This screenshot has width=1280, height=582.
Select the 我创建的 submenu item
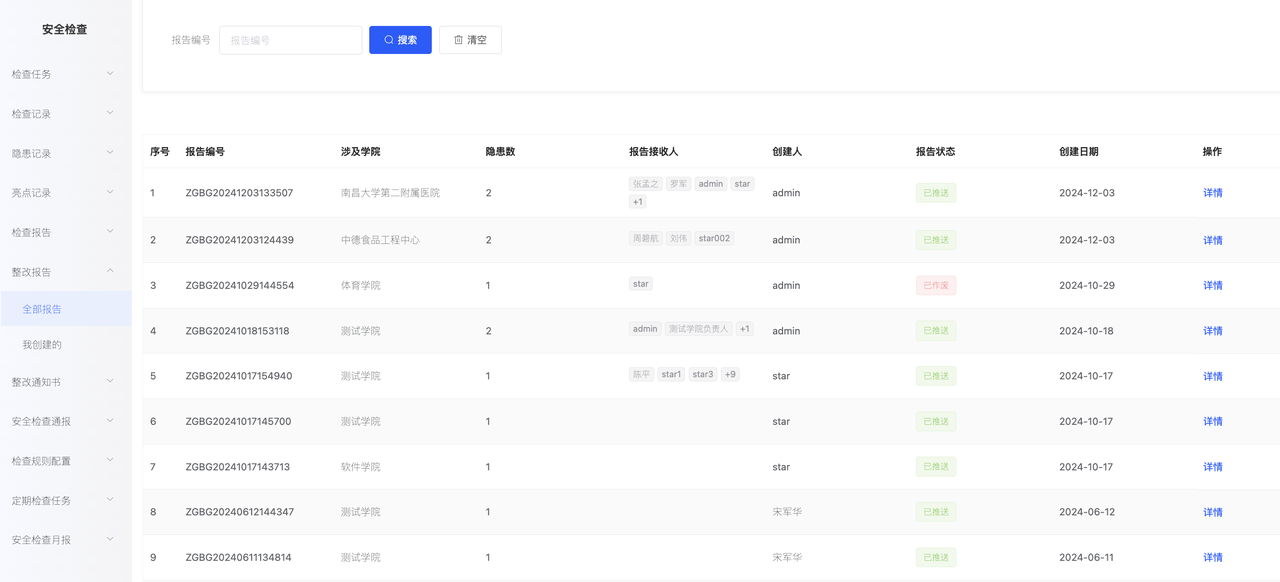[x=66, y=344]
